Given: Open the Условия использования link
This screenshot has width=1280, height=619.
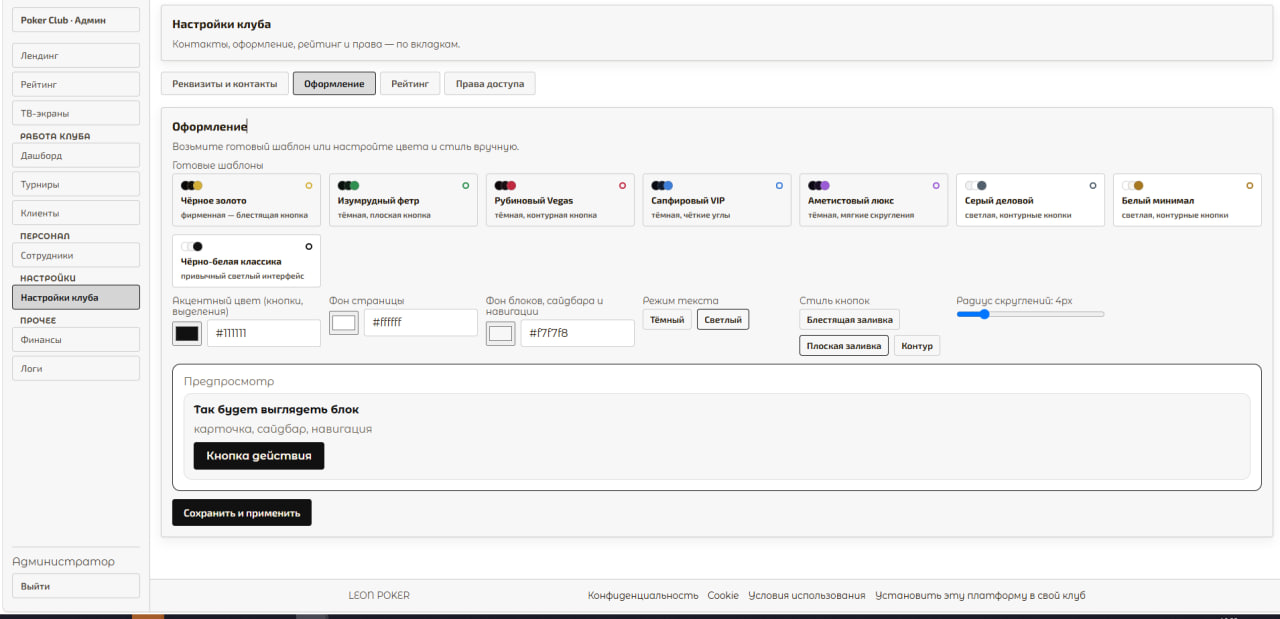Looking at the screenshot, I should point(807,596).
